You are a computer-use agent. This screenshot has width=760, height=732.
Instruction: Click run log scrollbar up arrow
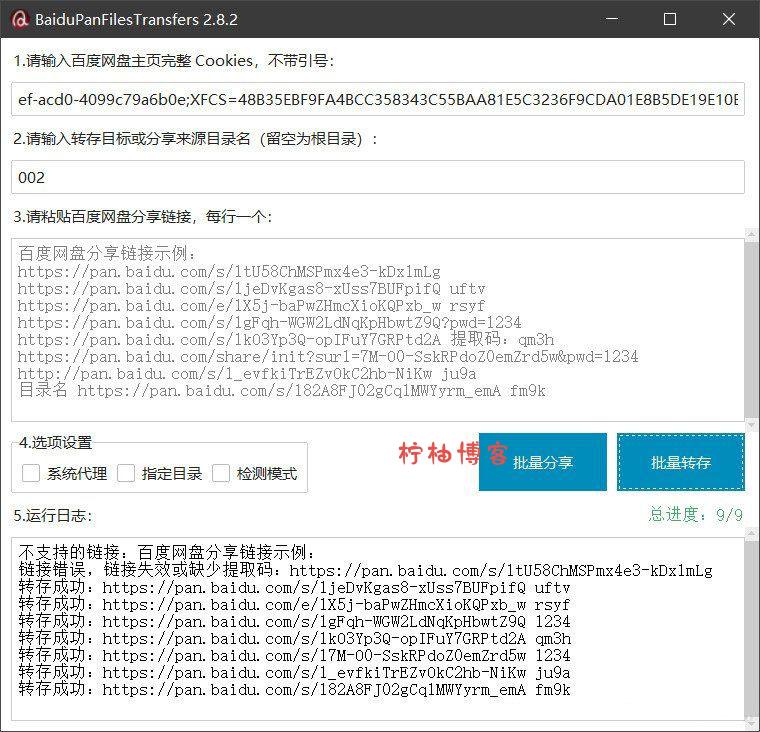pyautogui.click(x=751, y=534)
